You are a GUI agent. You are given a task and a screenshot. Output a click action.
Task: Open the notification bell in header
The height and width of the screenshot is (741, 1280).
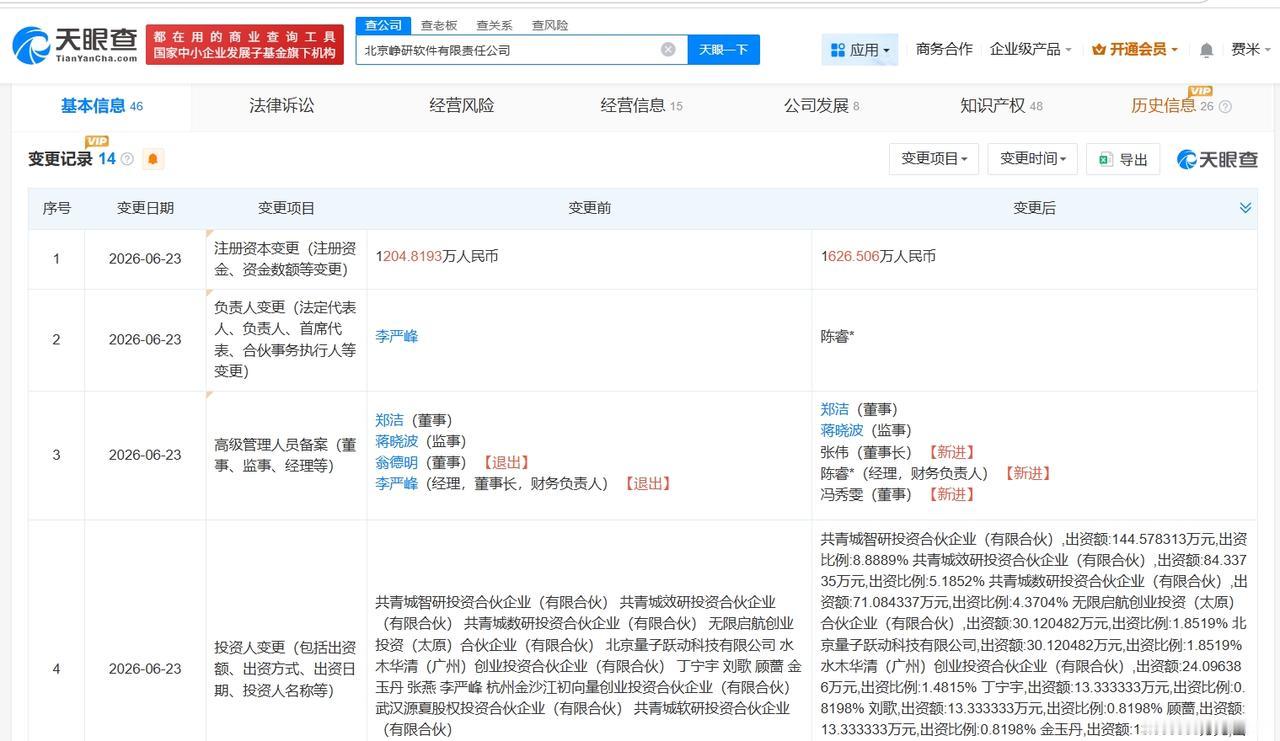click(1207, 50)
